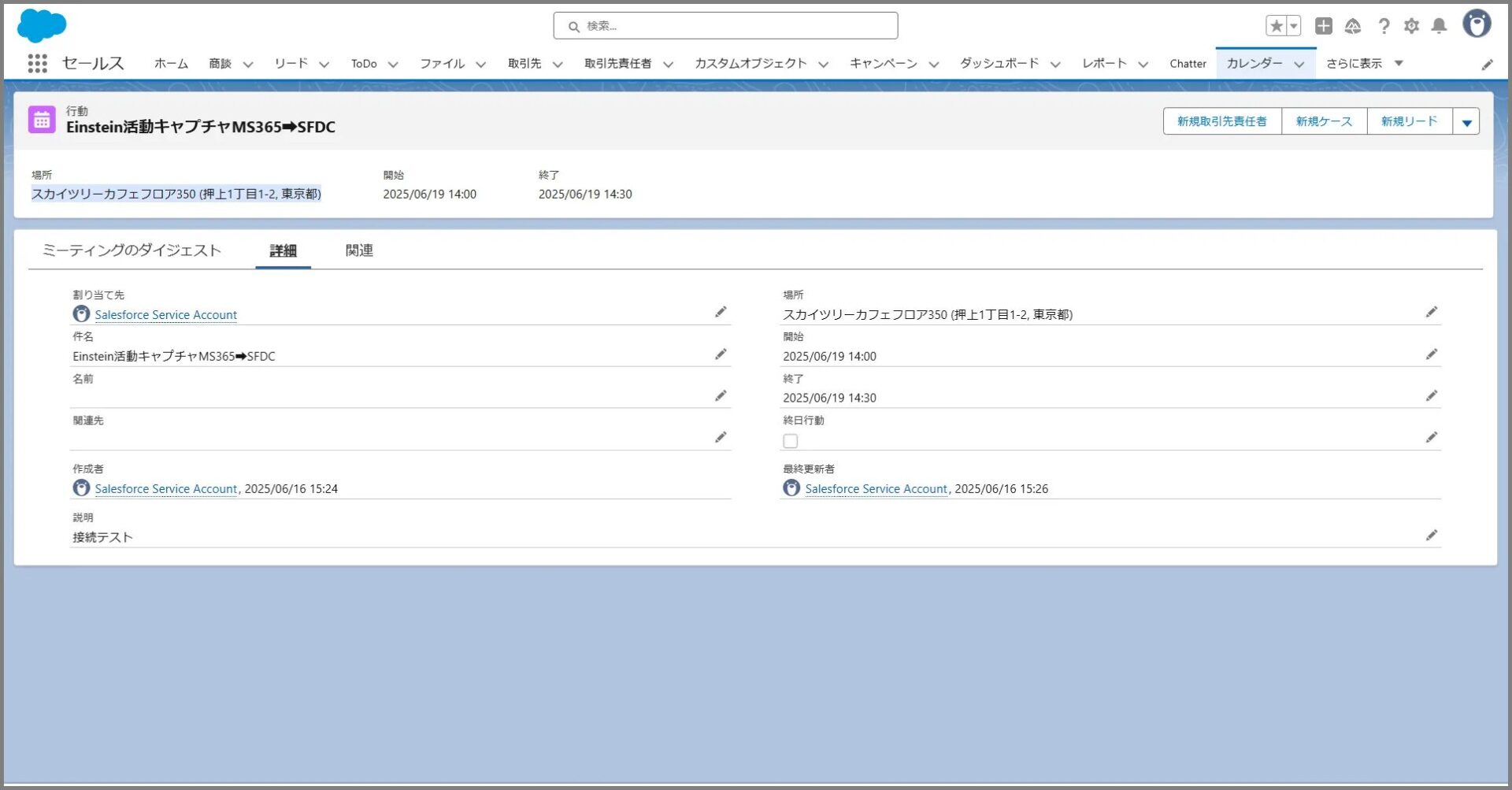Viewport: 1512px width, 790px height.
Task: Open the Favorites star icon
Action: pos(1277,26)
